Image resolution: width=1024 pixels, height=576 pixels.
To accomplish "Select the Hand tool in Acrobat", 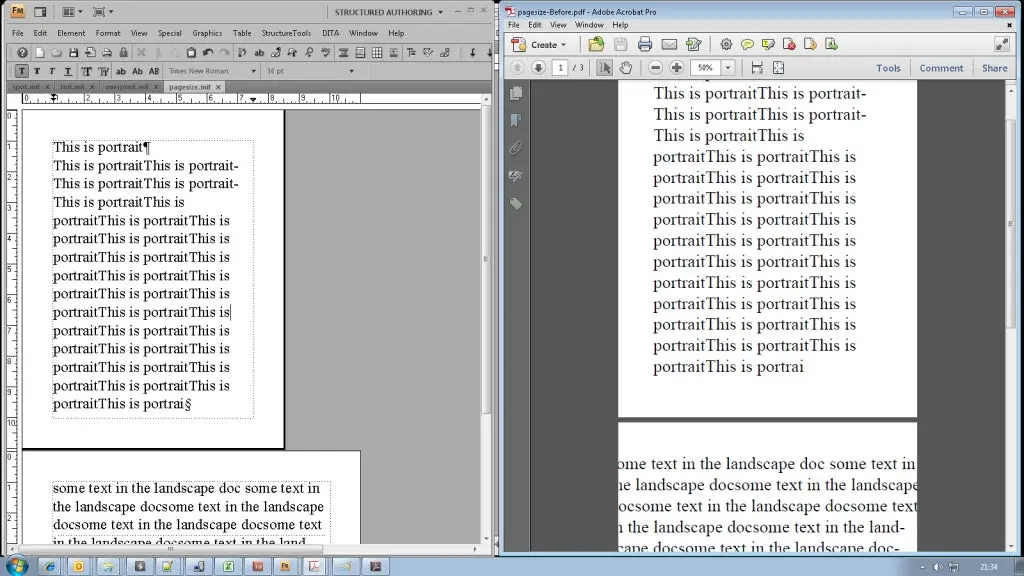I will click(626, 68).
